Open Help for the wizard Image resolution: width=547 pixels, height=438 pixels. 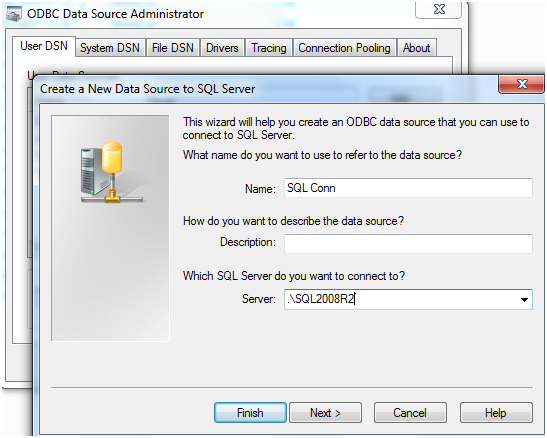coord(496,413)
